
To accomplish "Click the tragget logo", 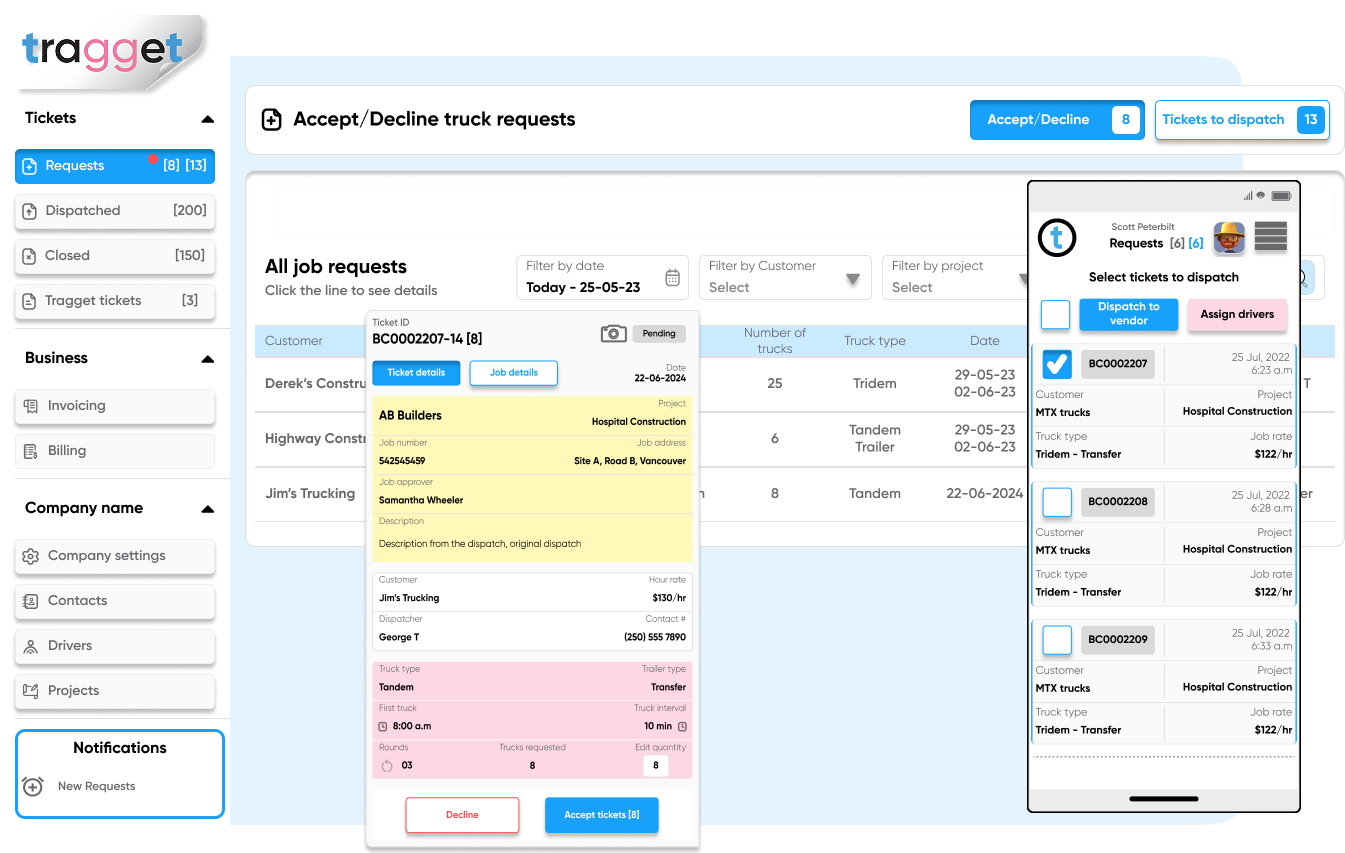I will (103, 50).
